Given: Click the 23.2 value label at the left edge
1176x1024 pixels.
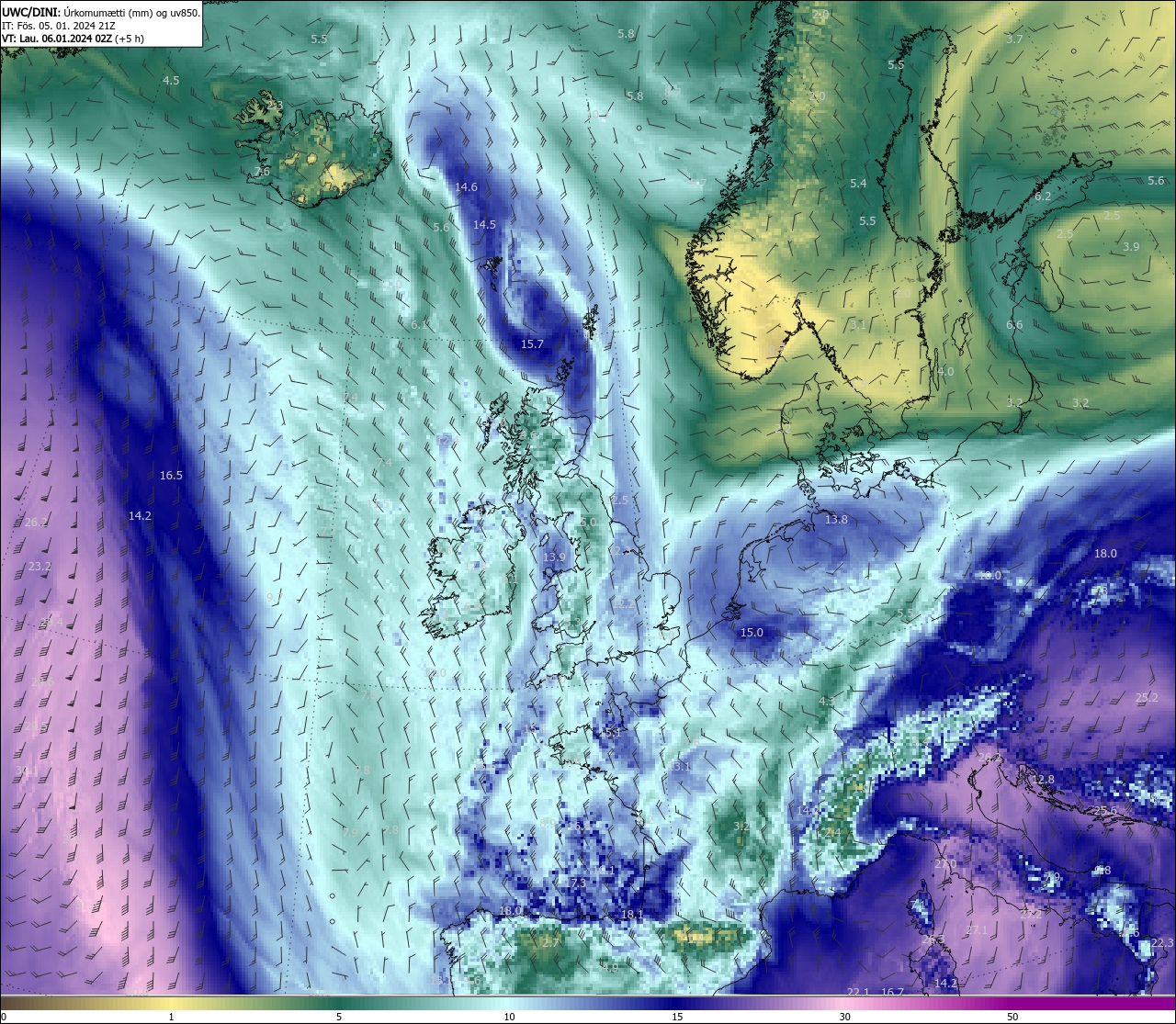Looking at the screenshot, I should (x=40, y=566).
